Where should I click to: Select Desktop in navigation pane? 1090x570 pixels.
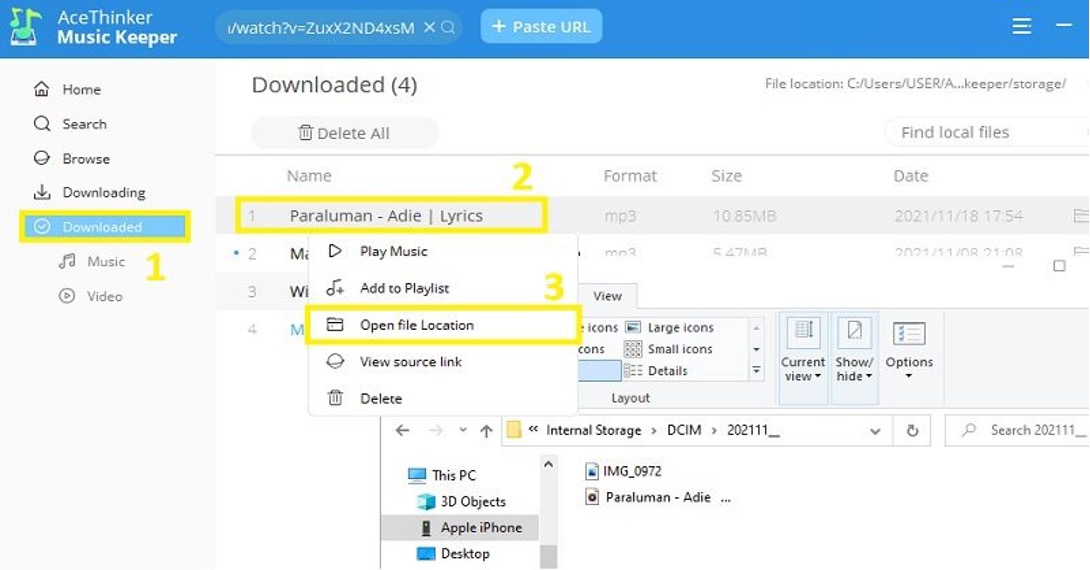[453, 553]
